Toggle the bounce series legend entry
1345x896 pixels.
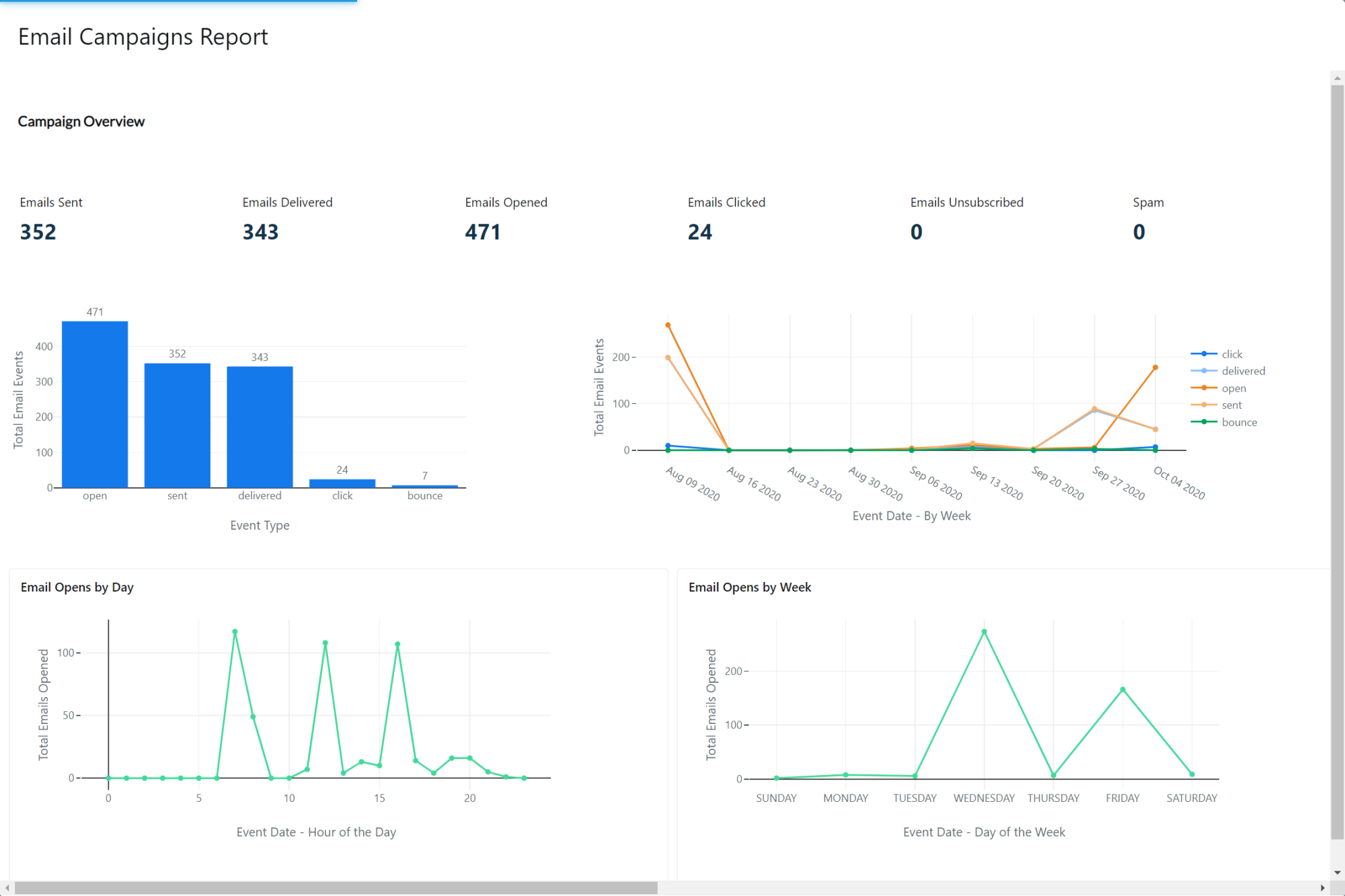click(x=1239, y=422)
